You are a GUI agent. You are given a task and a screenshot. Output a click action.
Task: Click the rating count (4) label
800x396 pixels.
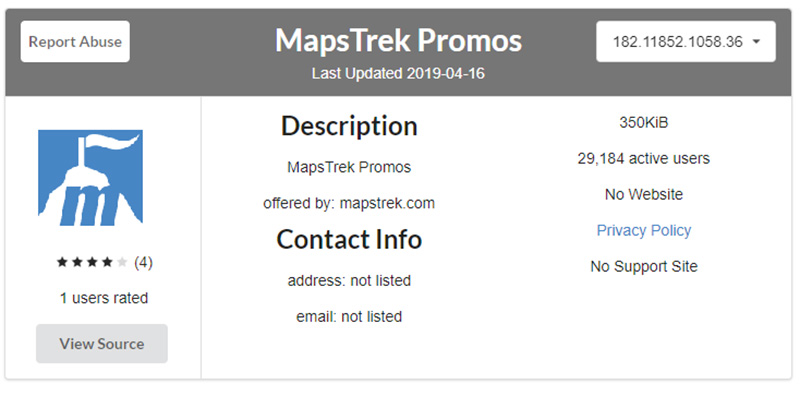[x=143, y=263]
